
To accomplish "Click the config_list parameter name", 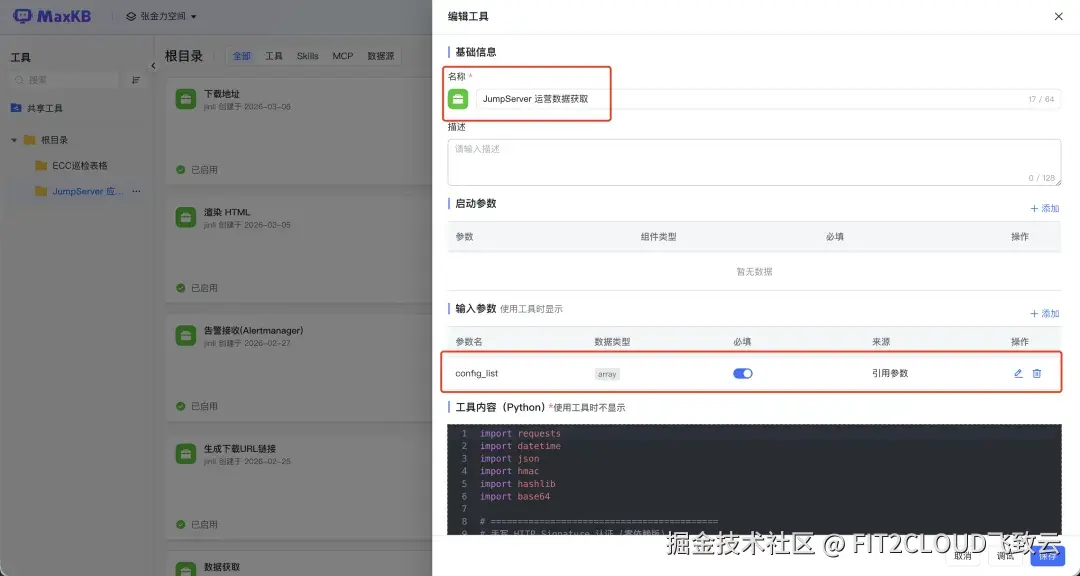I will point(477,373).
